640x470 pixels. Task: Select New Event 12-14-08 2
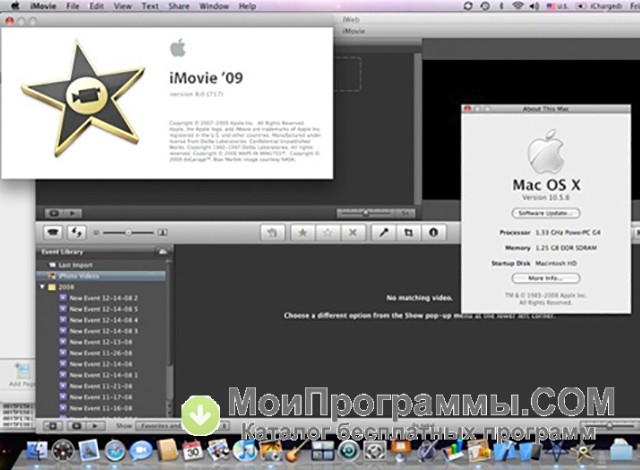pos(102,298)
